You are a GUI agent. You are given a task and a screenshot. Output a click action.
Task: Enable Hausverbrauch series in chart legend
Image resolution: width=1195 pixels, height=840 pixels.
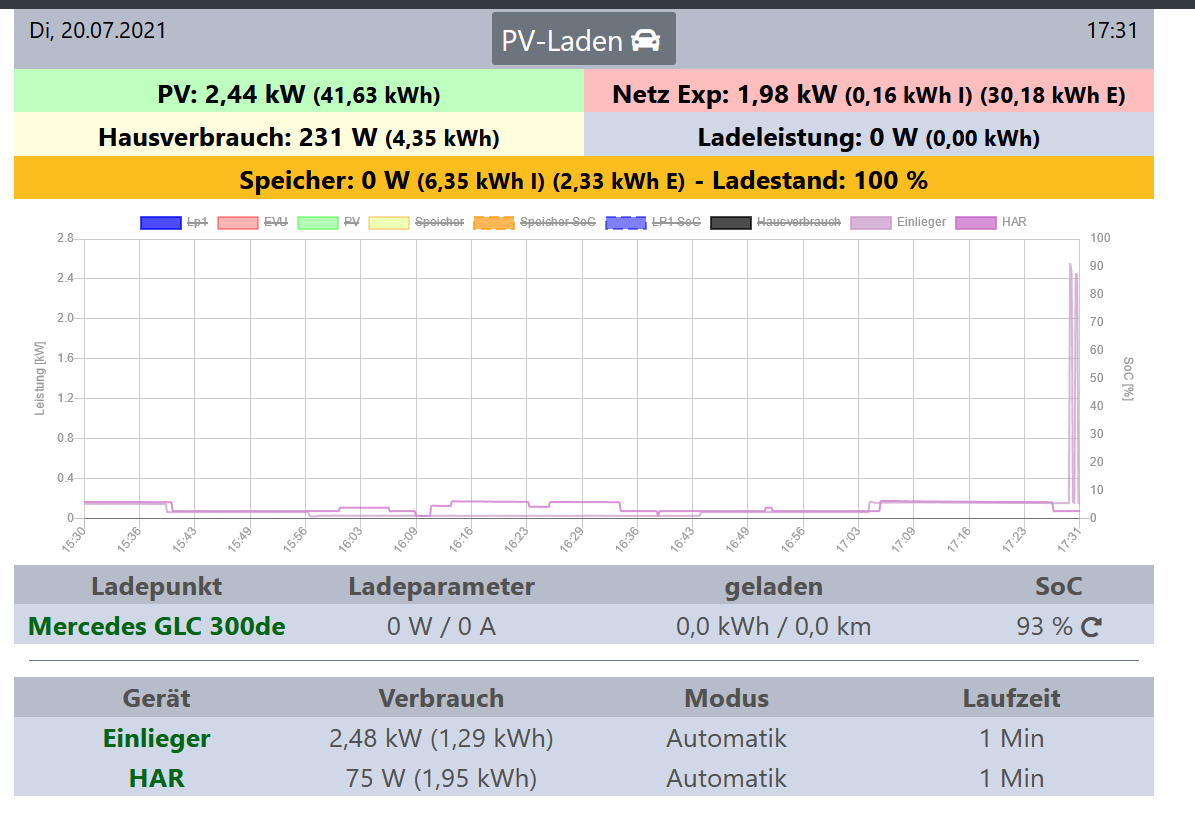[x=776, y=222]
